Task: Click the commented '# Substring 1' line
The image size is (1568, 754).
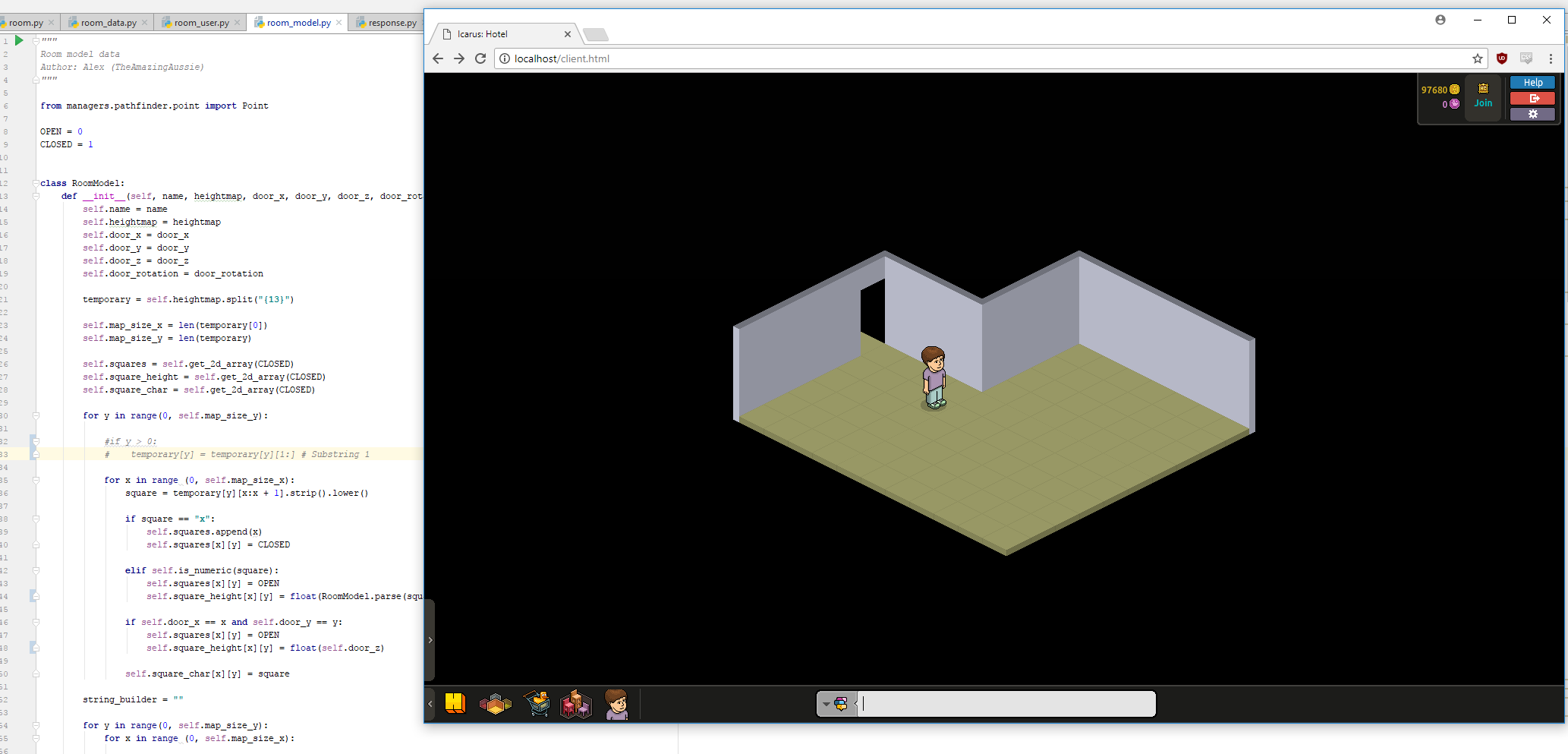Action: [238, 454]
